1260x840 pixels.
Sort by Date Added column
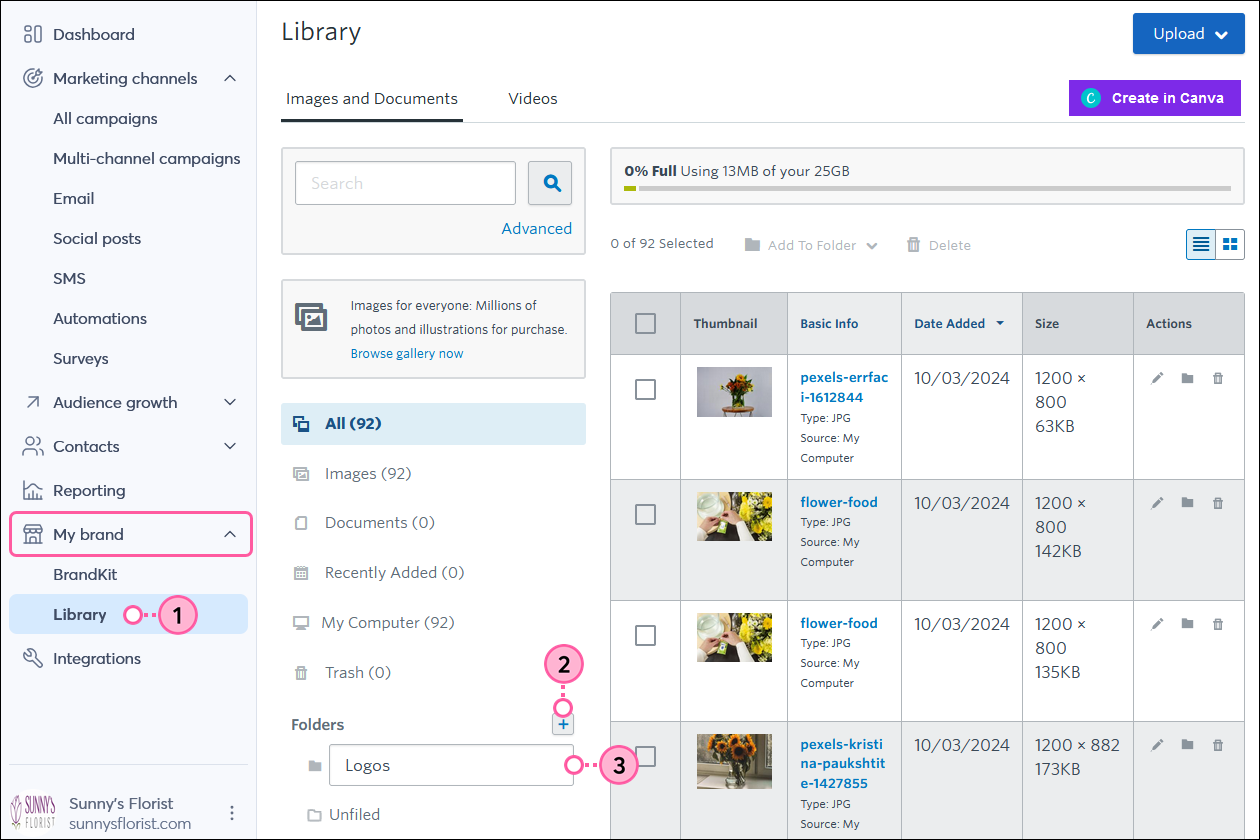click(x=958, y=323)
